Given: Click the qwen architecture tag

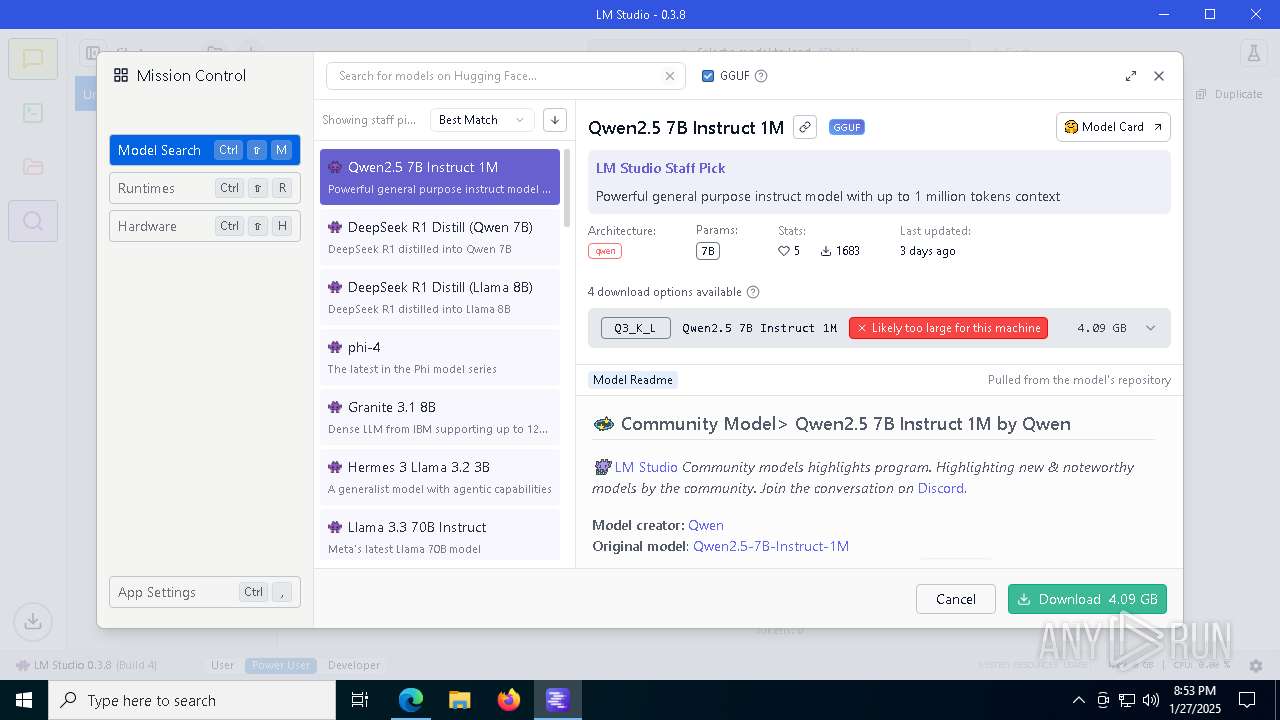Looking at the screenshot, I should (x=605, y=251).
